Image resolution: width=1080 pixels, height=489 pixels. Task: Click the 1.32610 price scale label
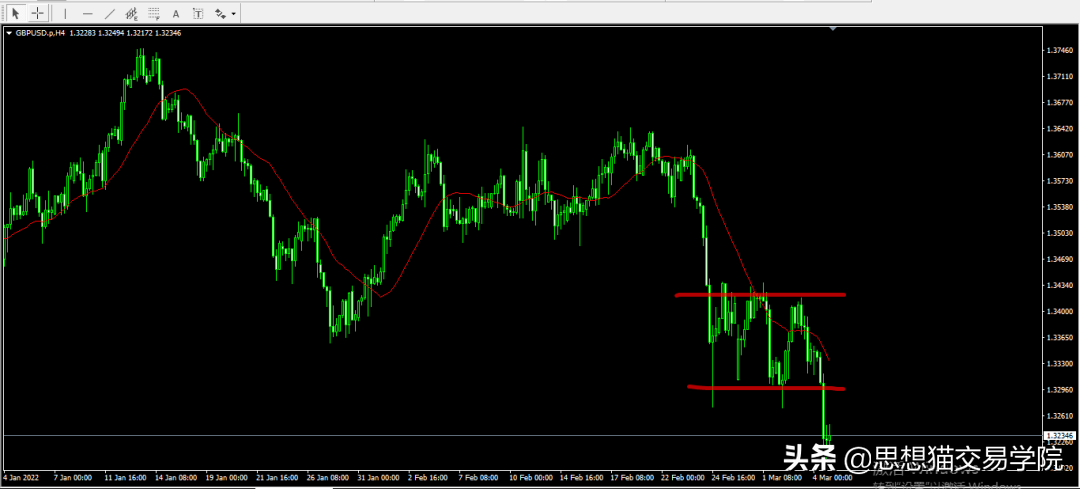tap(1059, 416)
